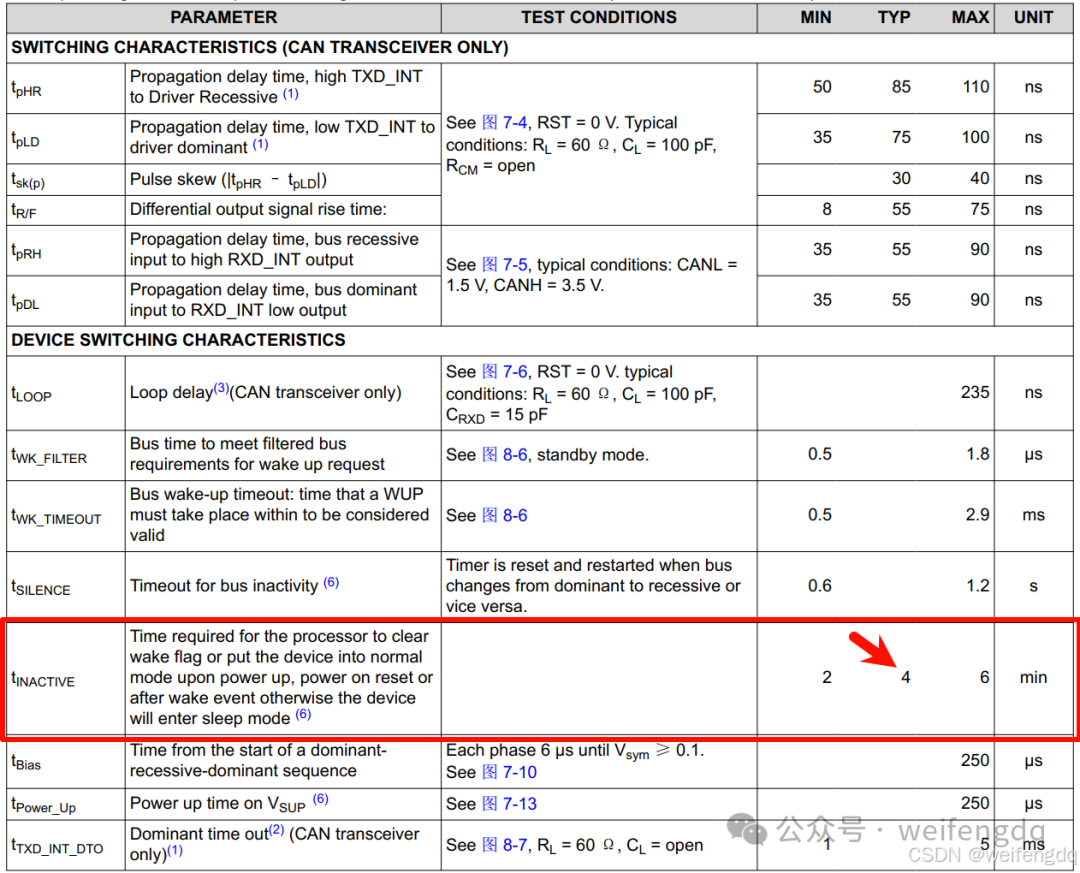Select 'Differential output signal rise time' description
The image size is (1080, 873).
[x=258, y=209]
